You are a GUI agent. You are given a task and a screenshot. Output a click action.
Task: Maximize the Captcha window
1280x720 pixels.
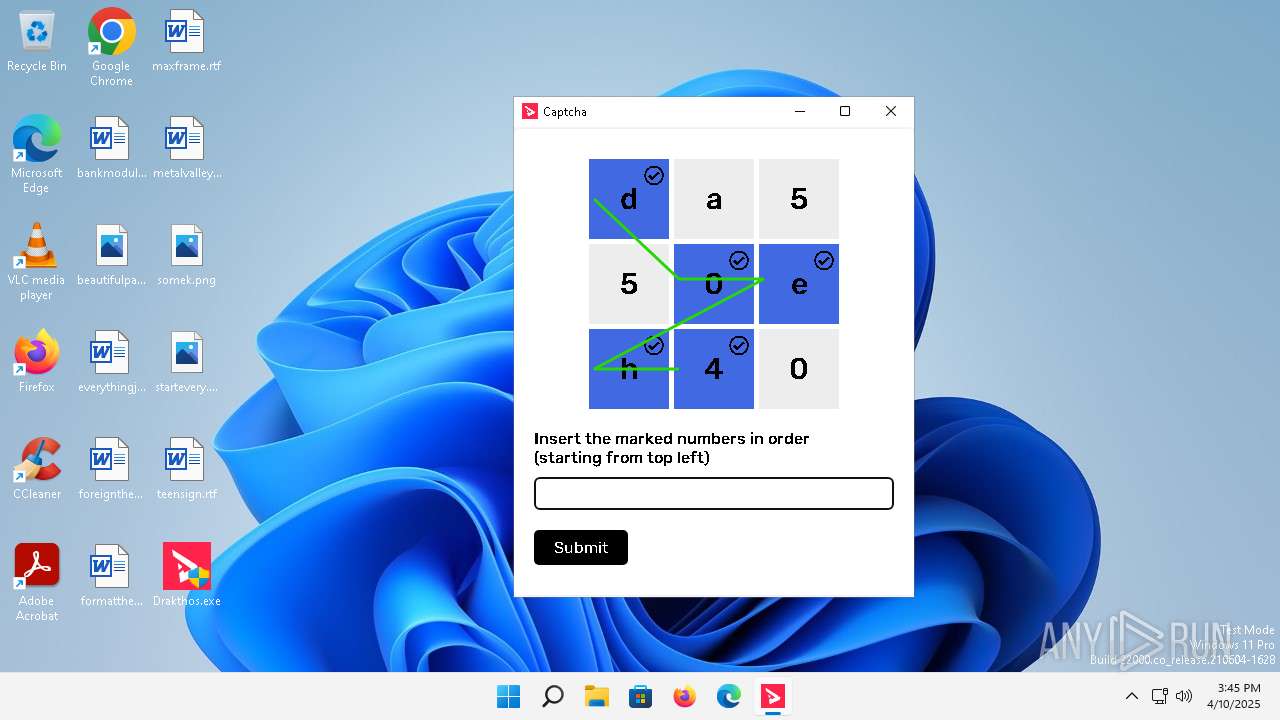point(845,111)
